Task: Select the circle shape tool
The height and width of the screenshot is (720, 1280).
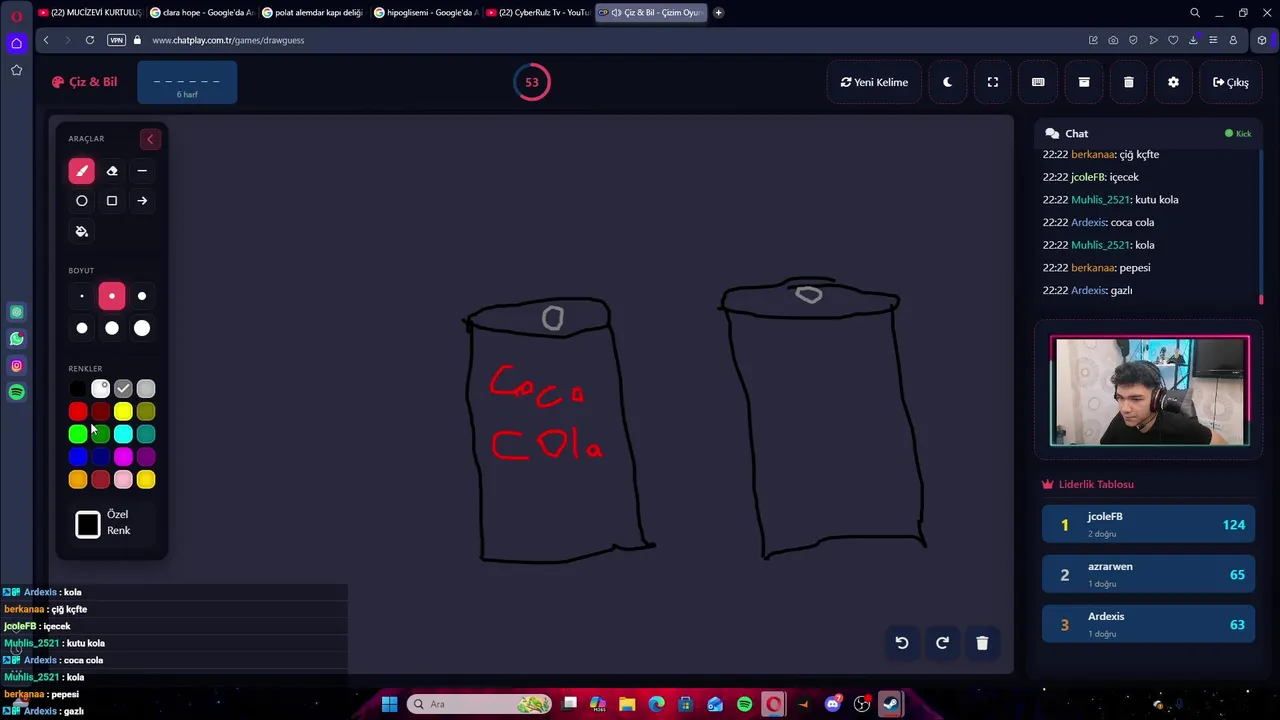Action: click(82, 201)
